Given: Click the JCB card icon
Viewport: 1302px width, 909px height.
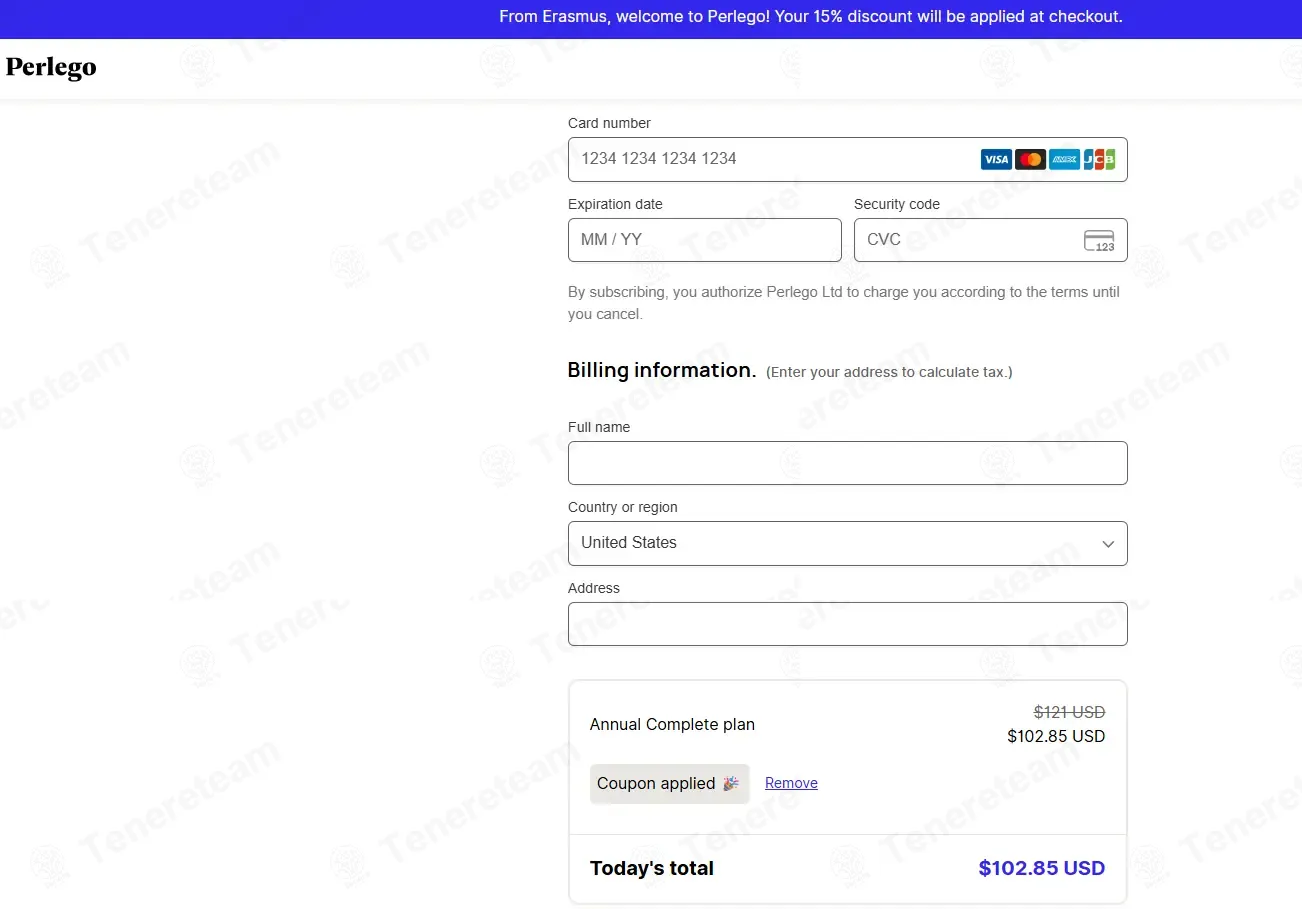Looking at the screenshot, I should (1099, 159).
